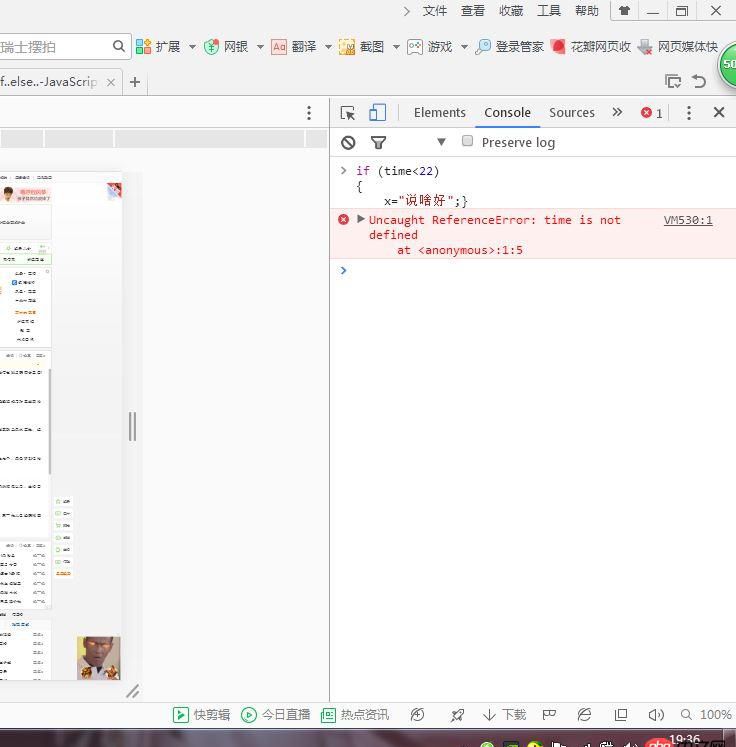Toggle the device toolbar icon

point(377,113)
